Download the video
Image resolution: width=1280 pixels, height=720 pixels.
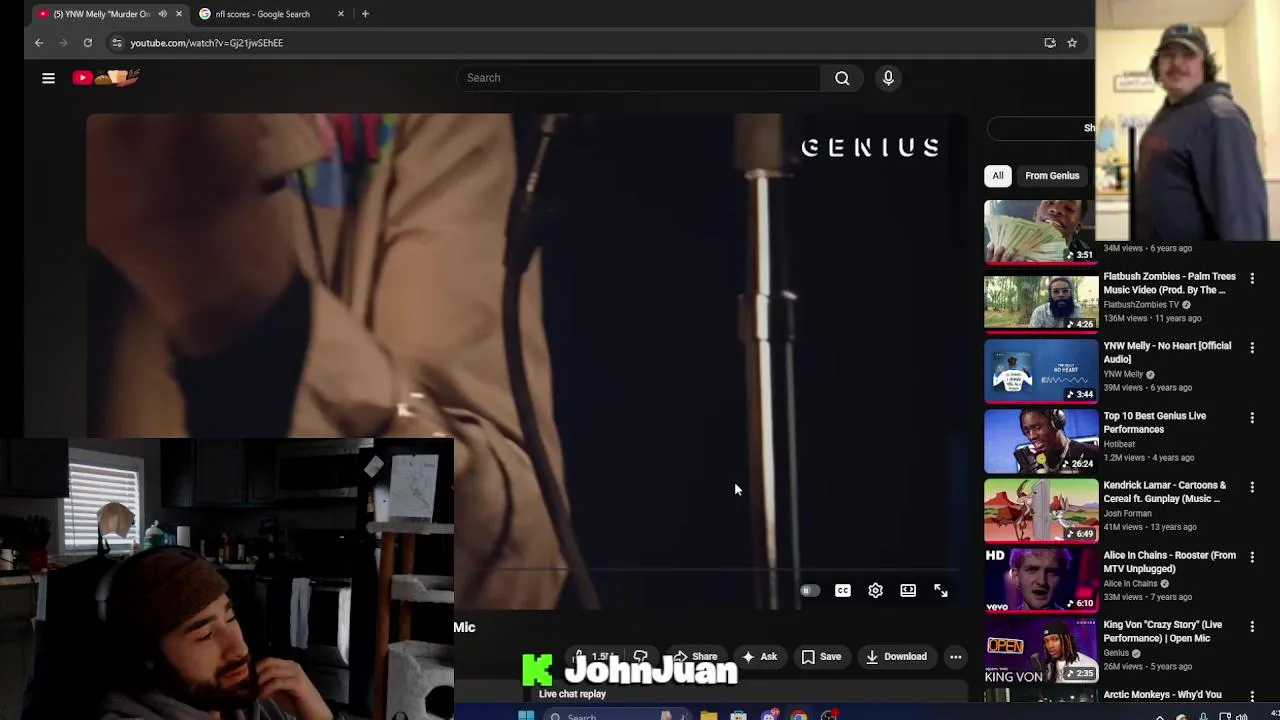click(897, 657)
